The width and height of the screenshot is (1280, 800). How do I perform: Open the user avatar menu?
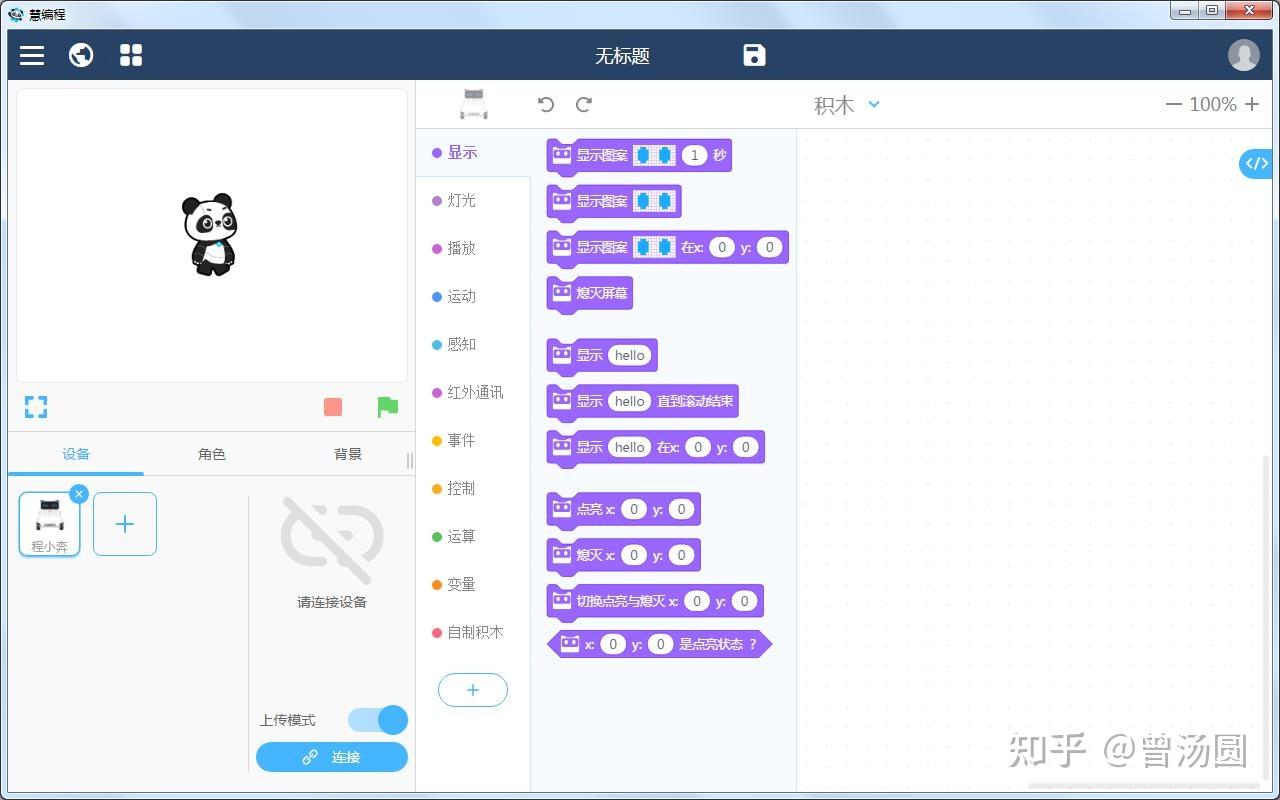click(1244, 55)
